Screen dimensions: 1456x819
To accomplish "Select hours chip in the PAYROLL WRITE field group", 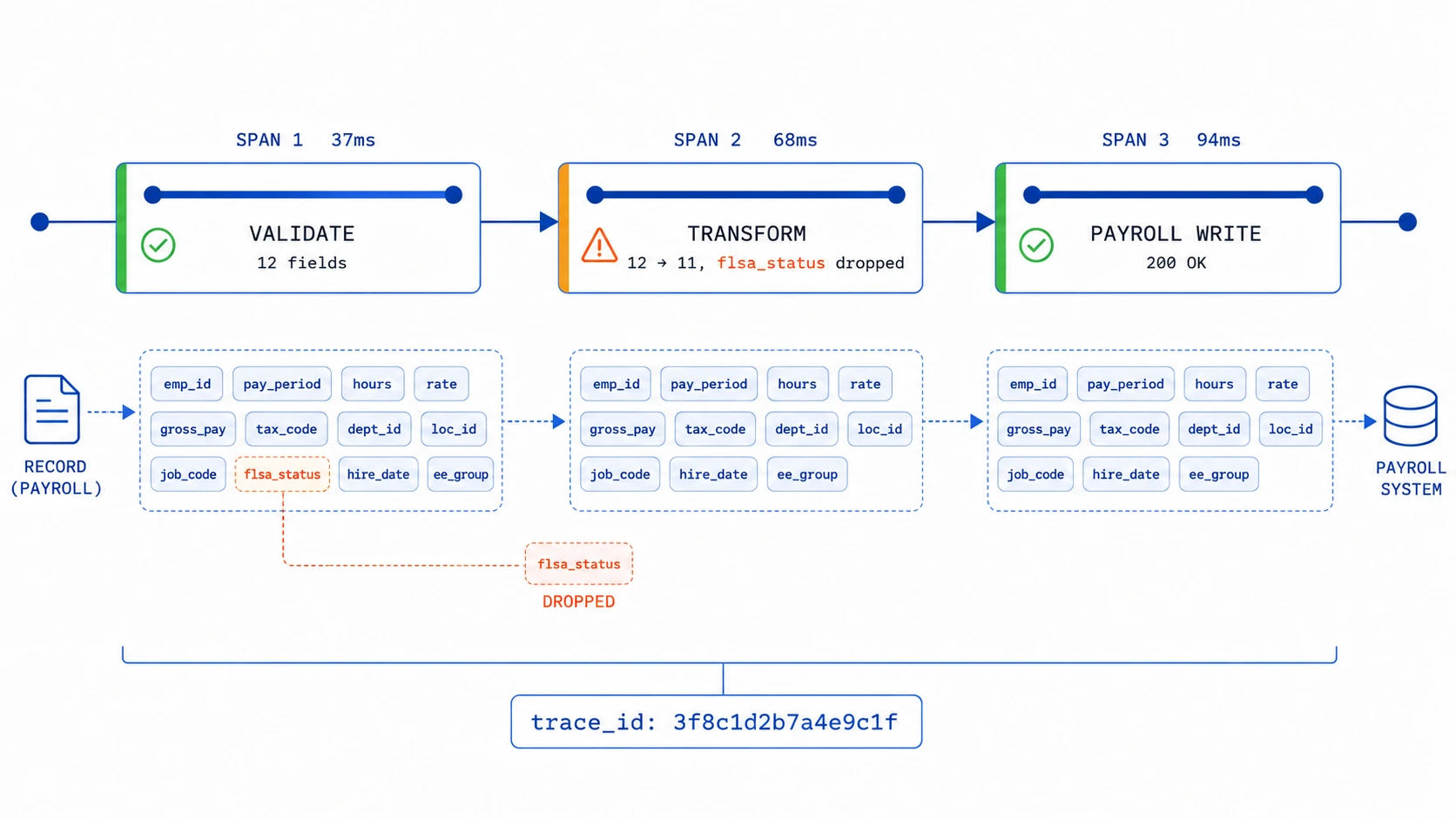I will pos(1215,384).
